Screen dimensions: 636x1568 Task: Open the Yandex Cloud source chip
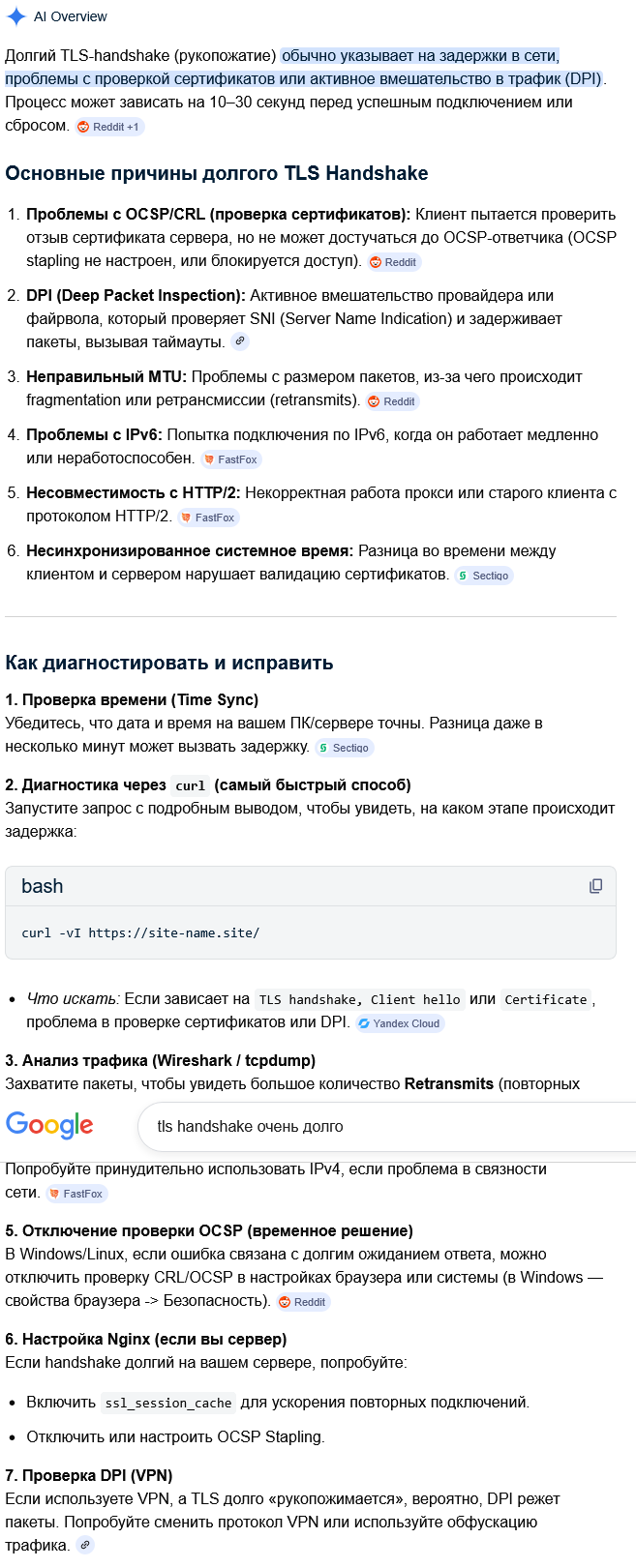click(x=399, y=1023)
